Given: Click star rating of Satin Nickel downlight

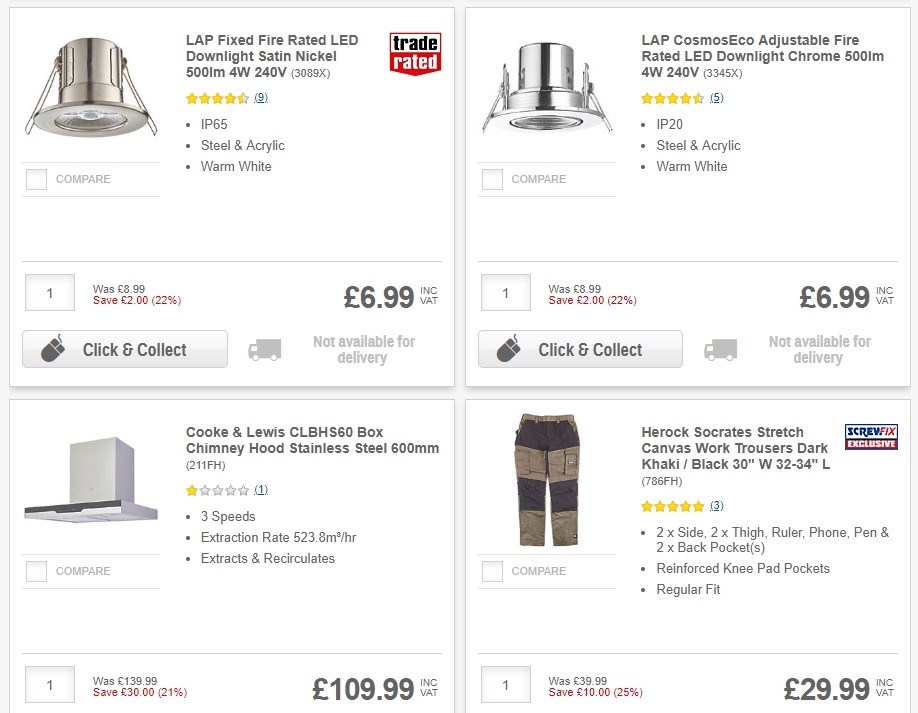Looking at the screenshot, I should (x=217, y=98).
